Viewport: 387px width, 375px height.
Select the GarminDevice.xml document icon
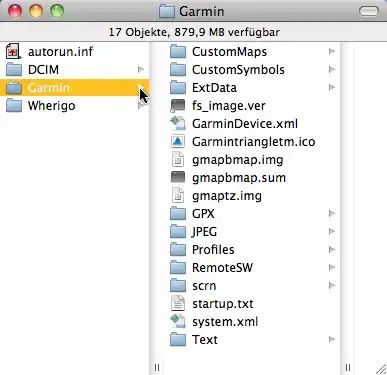click(x=178, y=124)
